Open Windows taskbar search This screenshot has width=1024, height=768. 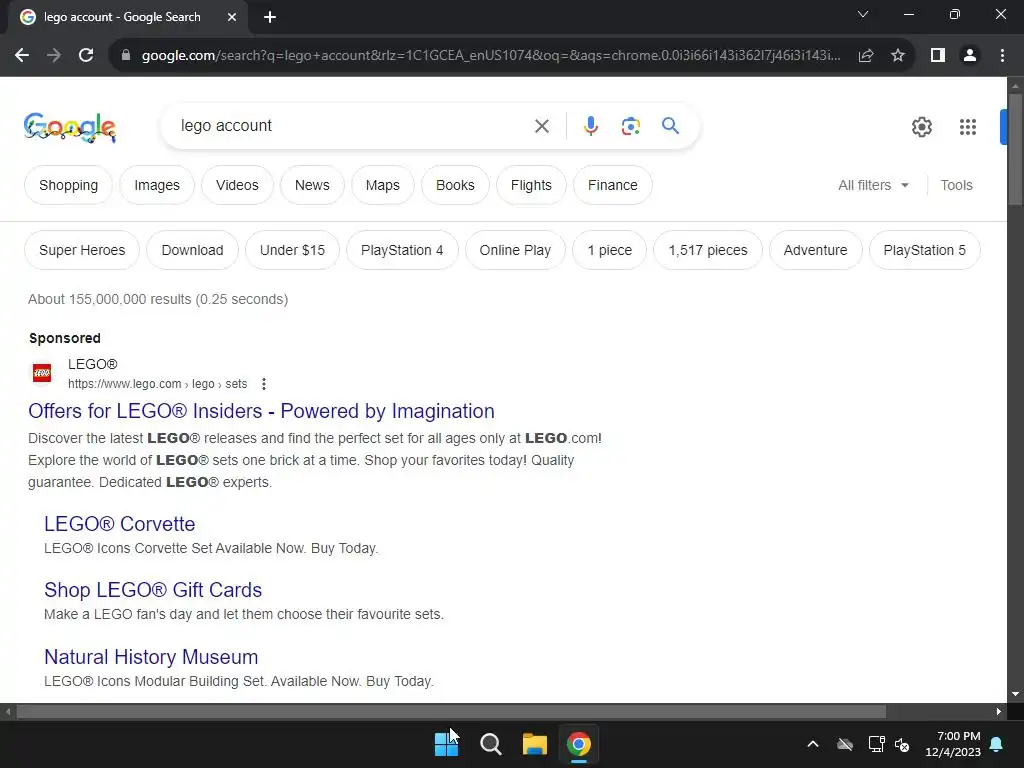(490, 744)
